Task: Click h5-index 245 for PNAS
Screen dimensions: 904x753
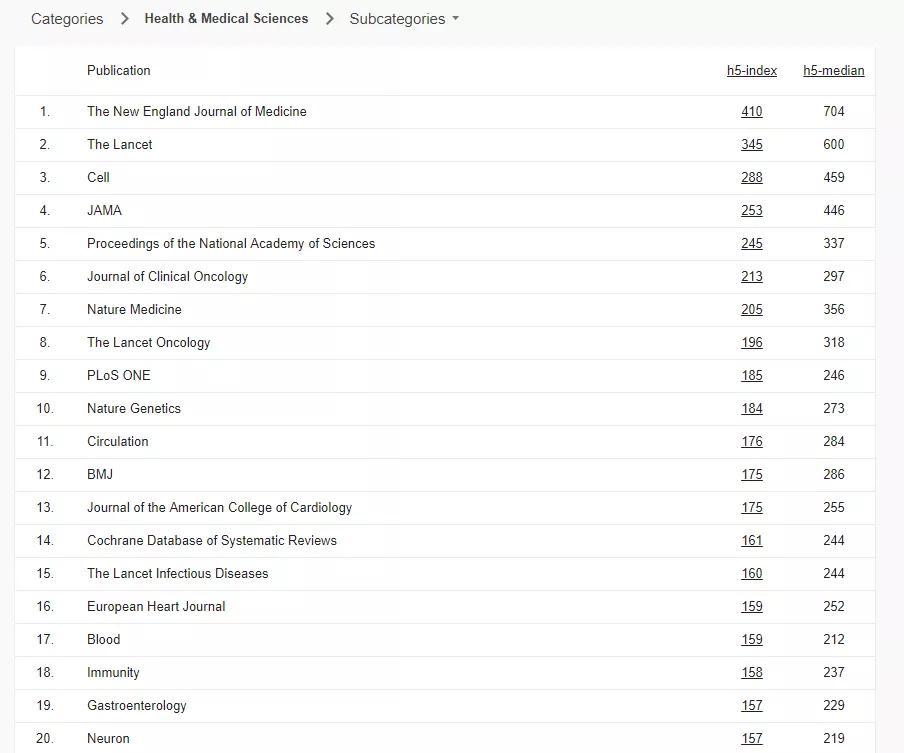Action: [x=752, y=244]
